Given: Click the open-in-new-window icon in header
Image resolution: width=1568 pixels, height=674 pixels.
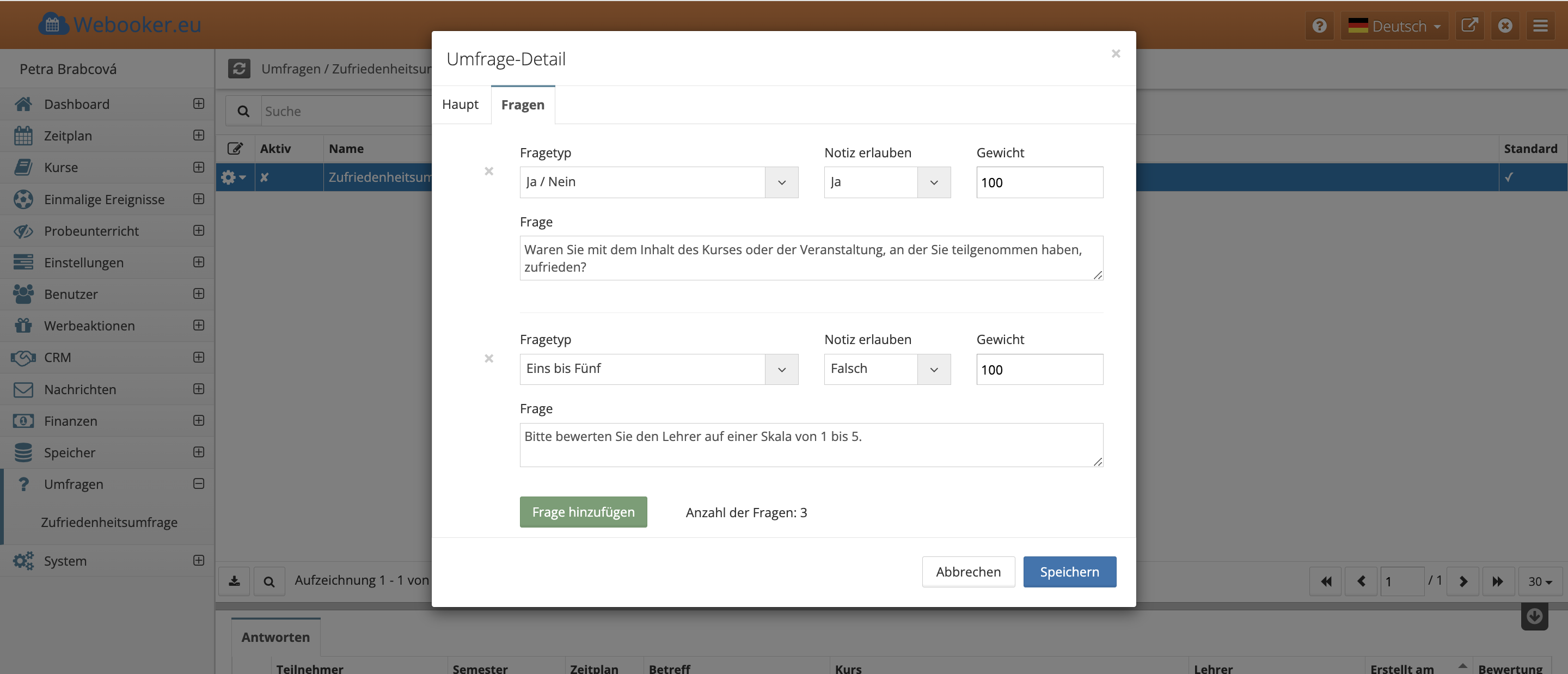Looking at the screenshot, I should click(x=1469, y=26).
